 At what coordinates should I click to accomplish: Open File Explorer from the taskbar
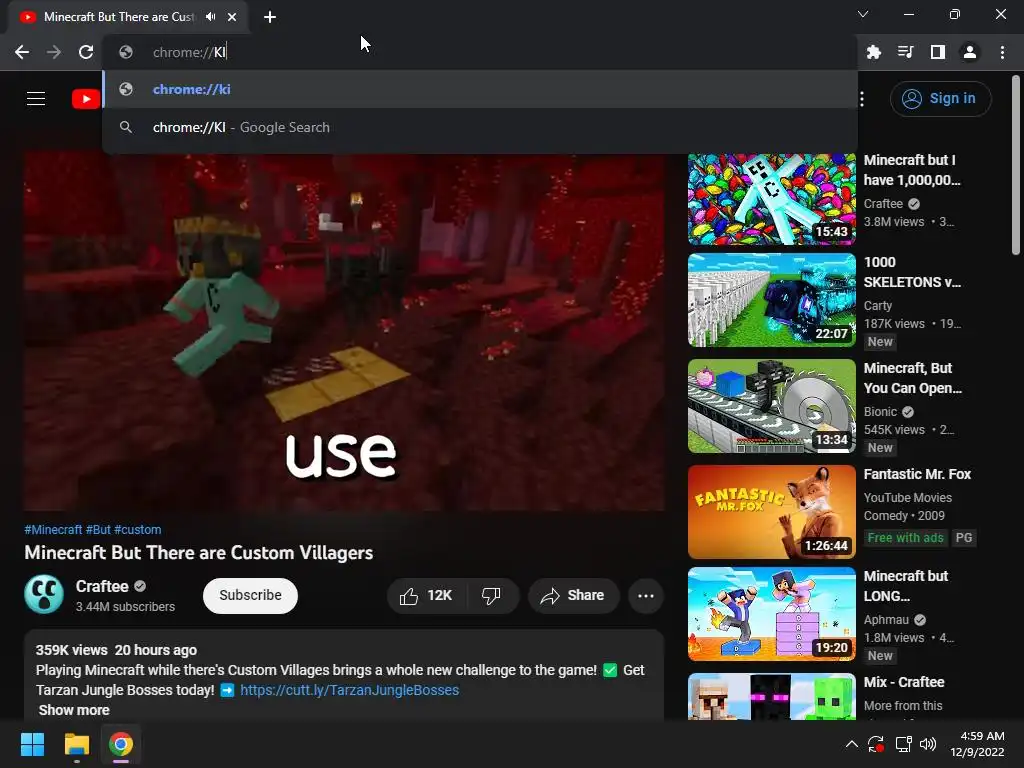[x=76, y=744]
